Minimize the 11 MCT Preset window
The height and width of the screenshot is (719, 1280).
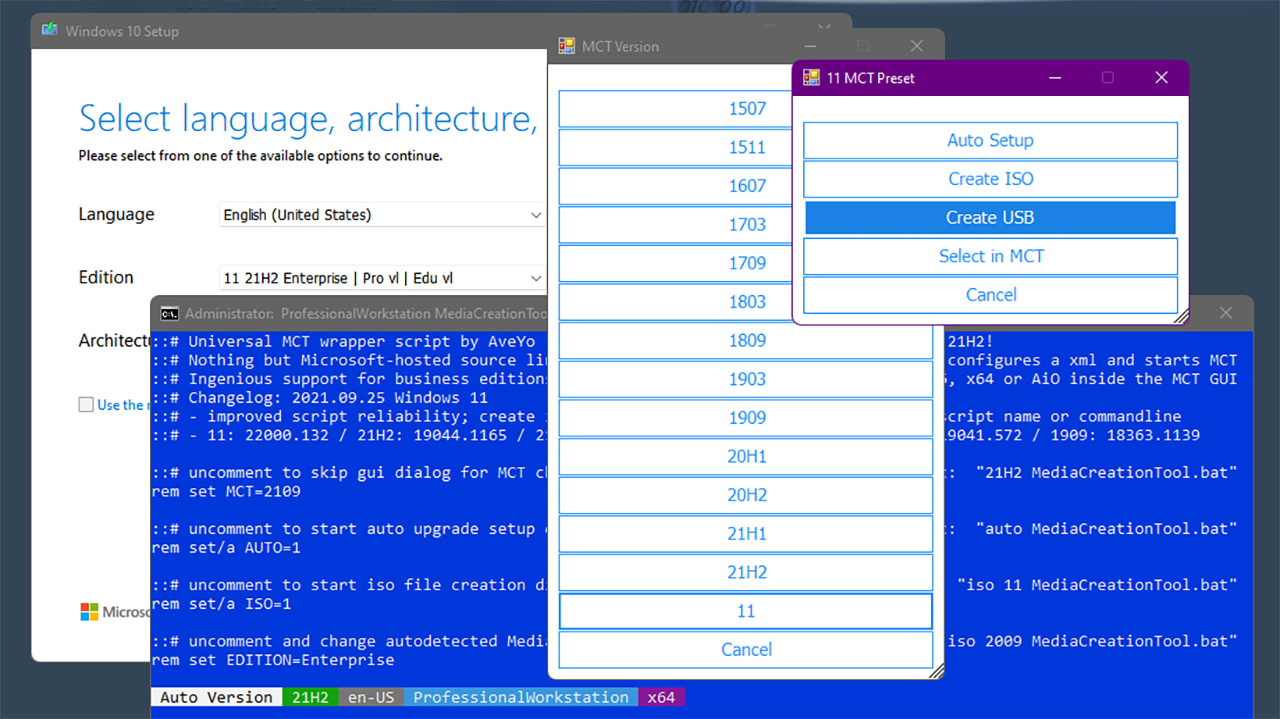[x=1055, y=78]
